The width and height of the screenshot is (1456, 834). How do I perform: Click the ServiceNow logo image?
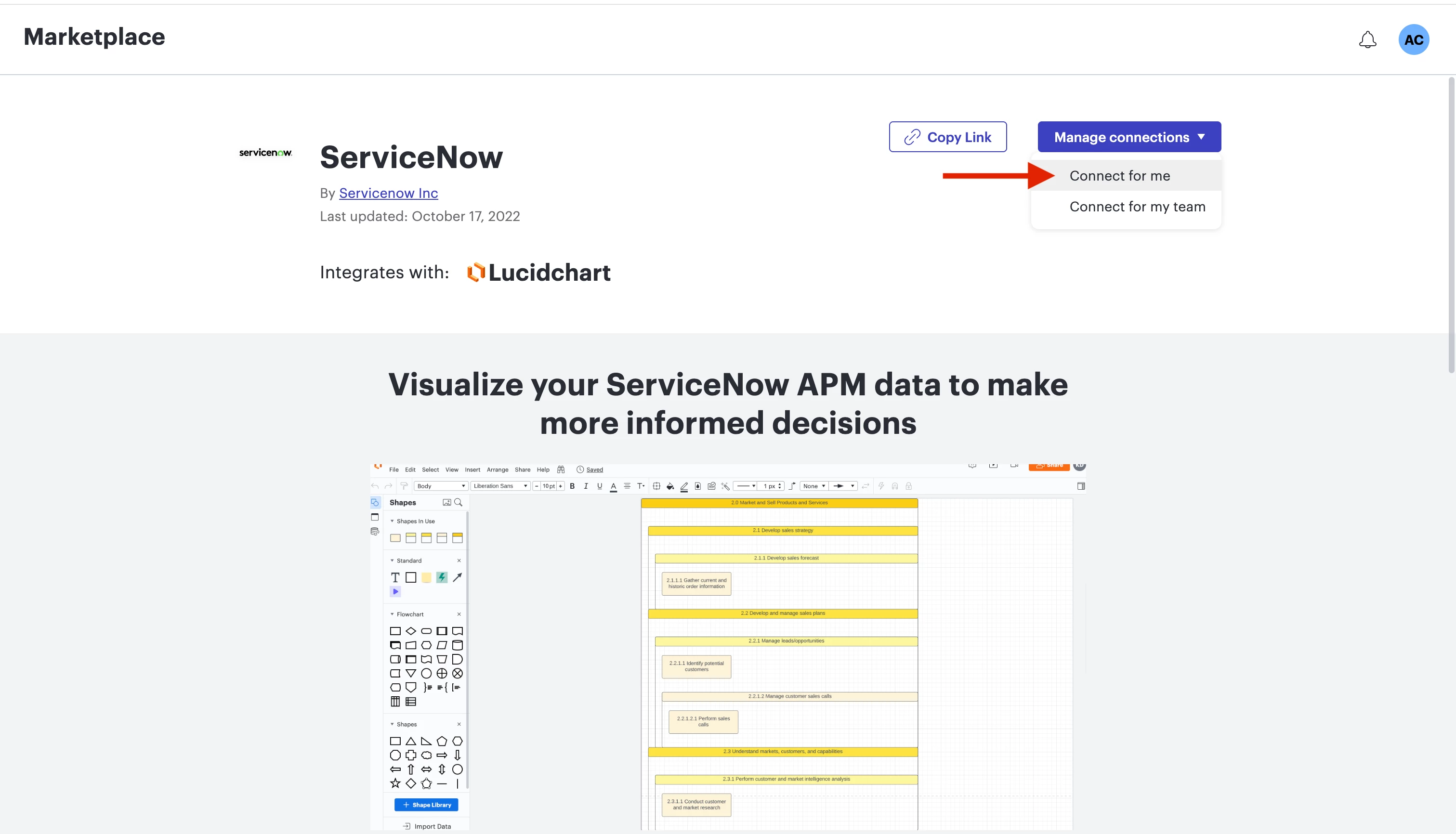[265, 152]
